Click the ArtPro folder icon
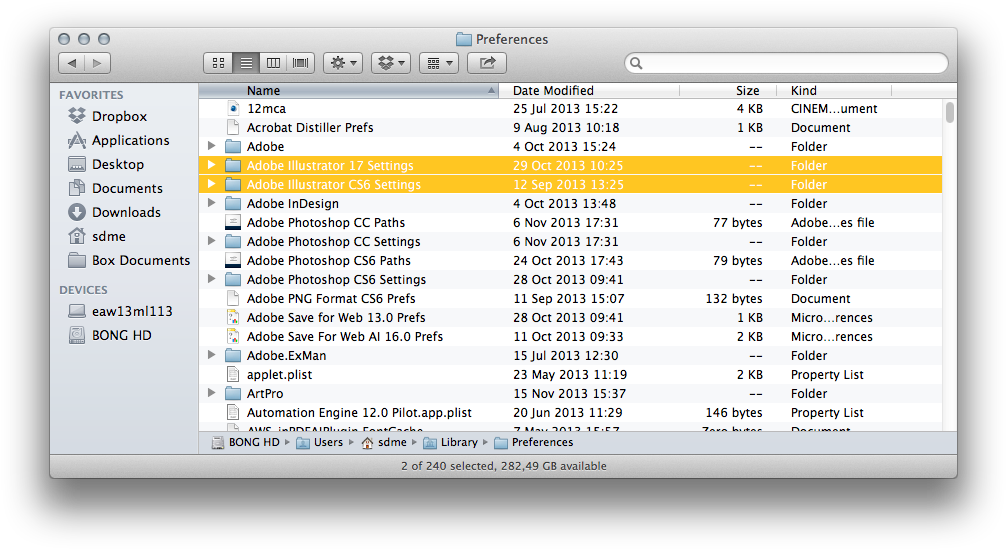Image resolution: width=1006 pixels, height=549 pixels. click(233, 394)
